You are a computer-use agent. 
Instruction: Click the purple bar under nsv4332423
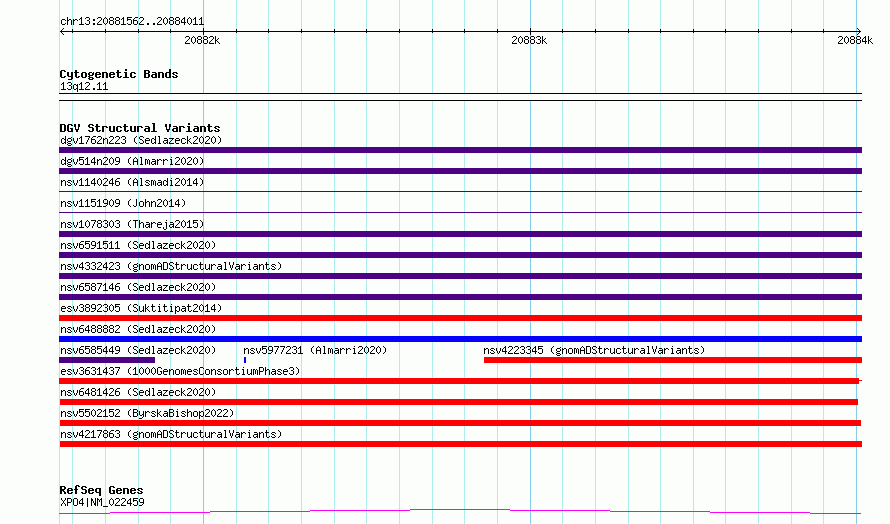pos(460,276)
